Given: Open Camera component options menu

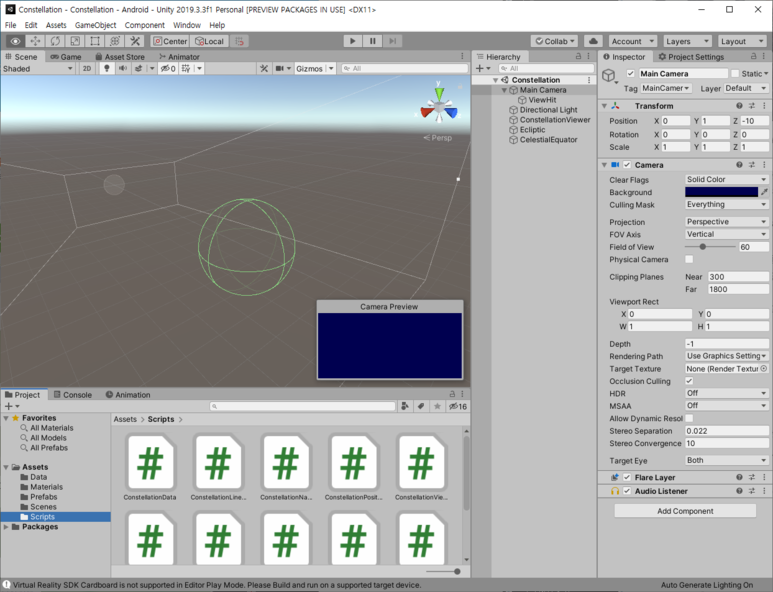Looking at the screenshot, I should 764,165.
